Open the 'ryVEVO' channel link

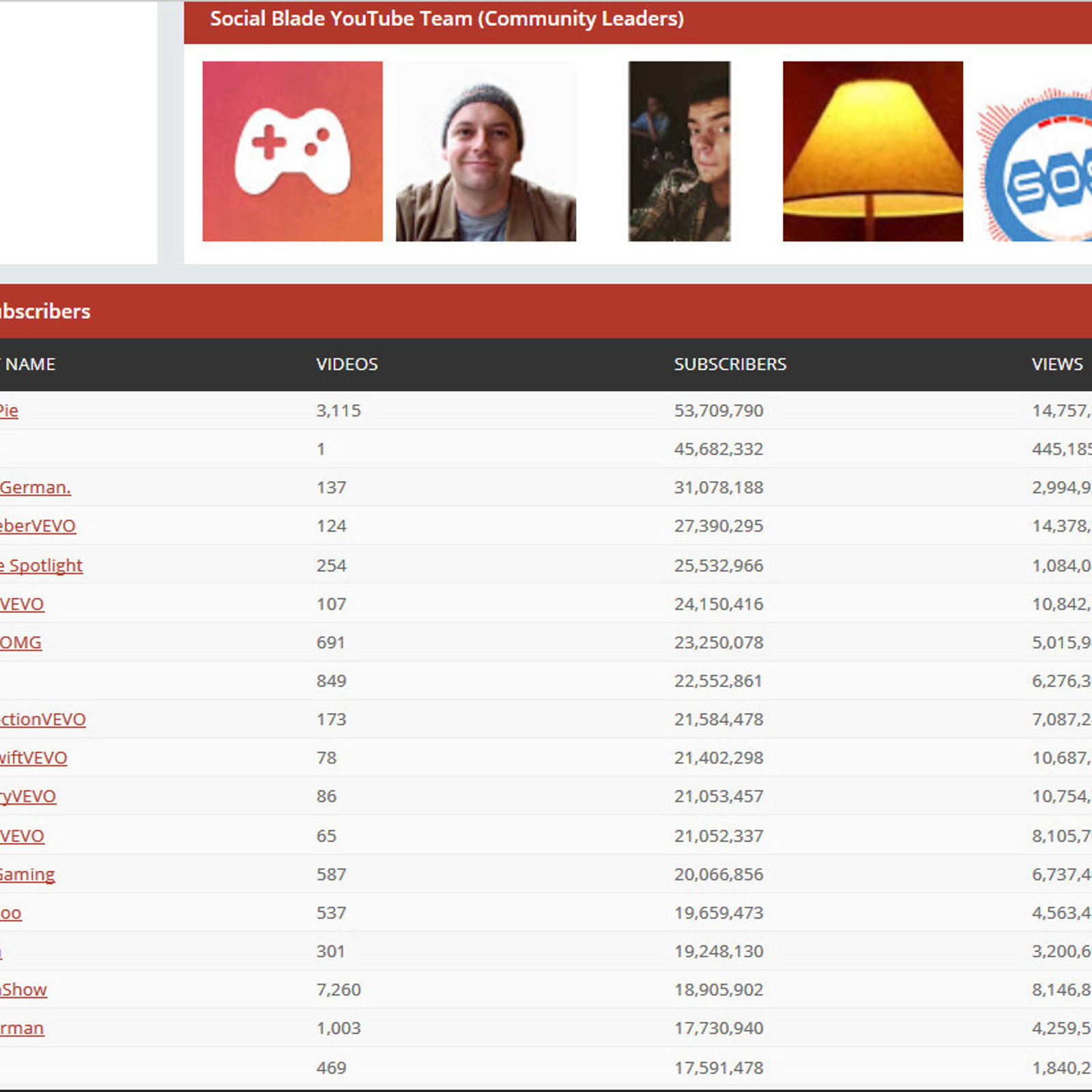[x=28, y=796]
